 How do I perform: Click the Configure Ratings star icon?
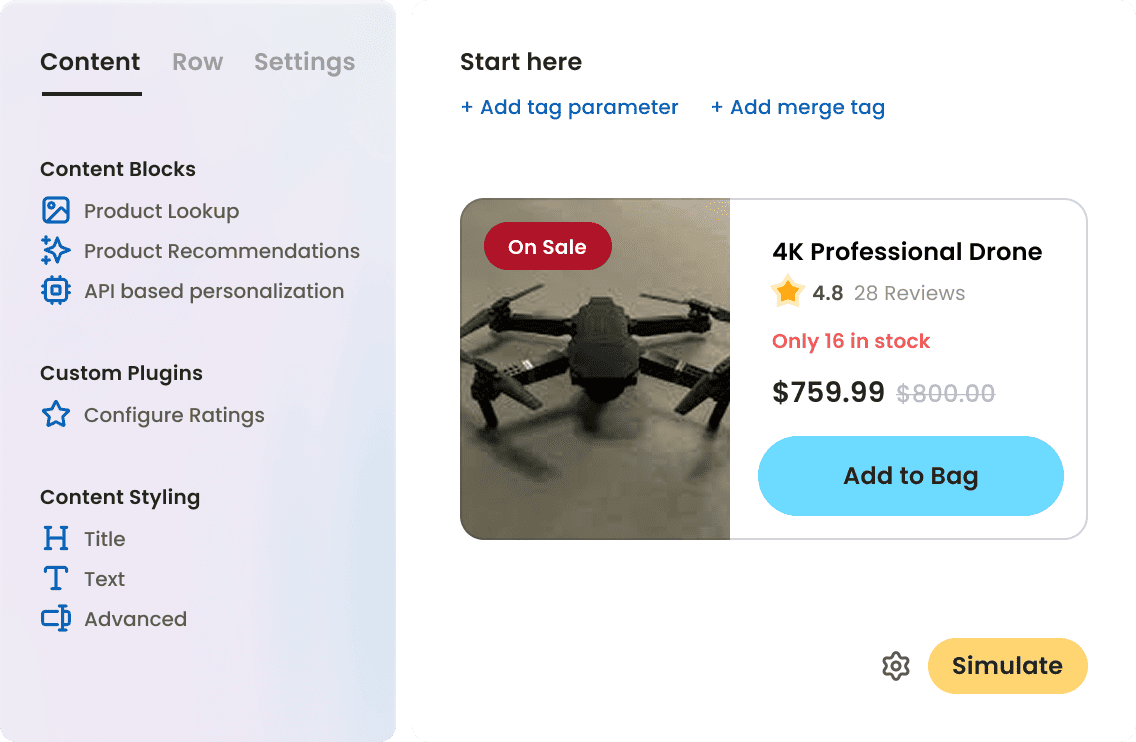pyautogui.click(x=56, y=415)
